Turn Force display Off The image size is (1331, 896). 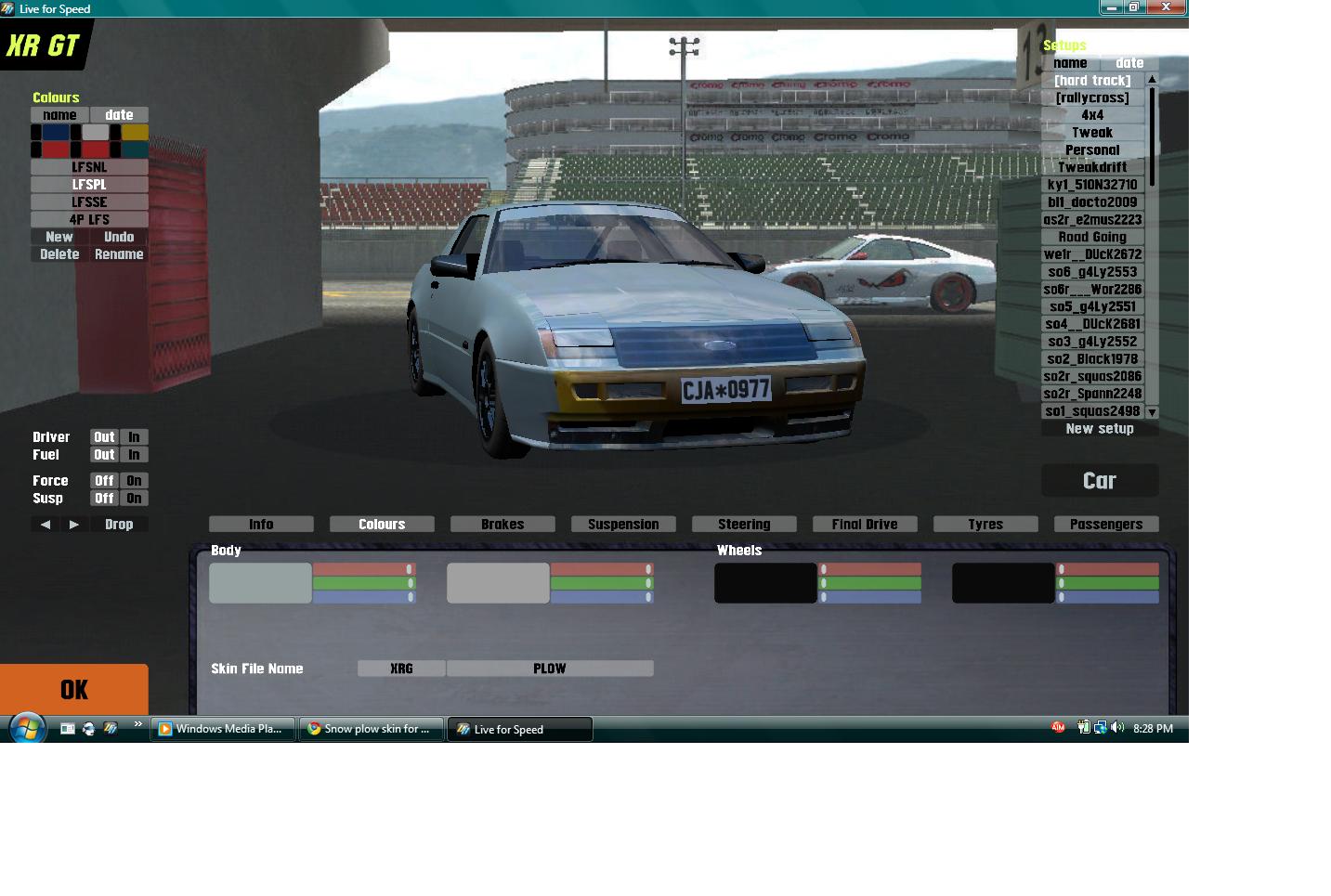(x=104, y=481)
